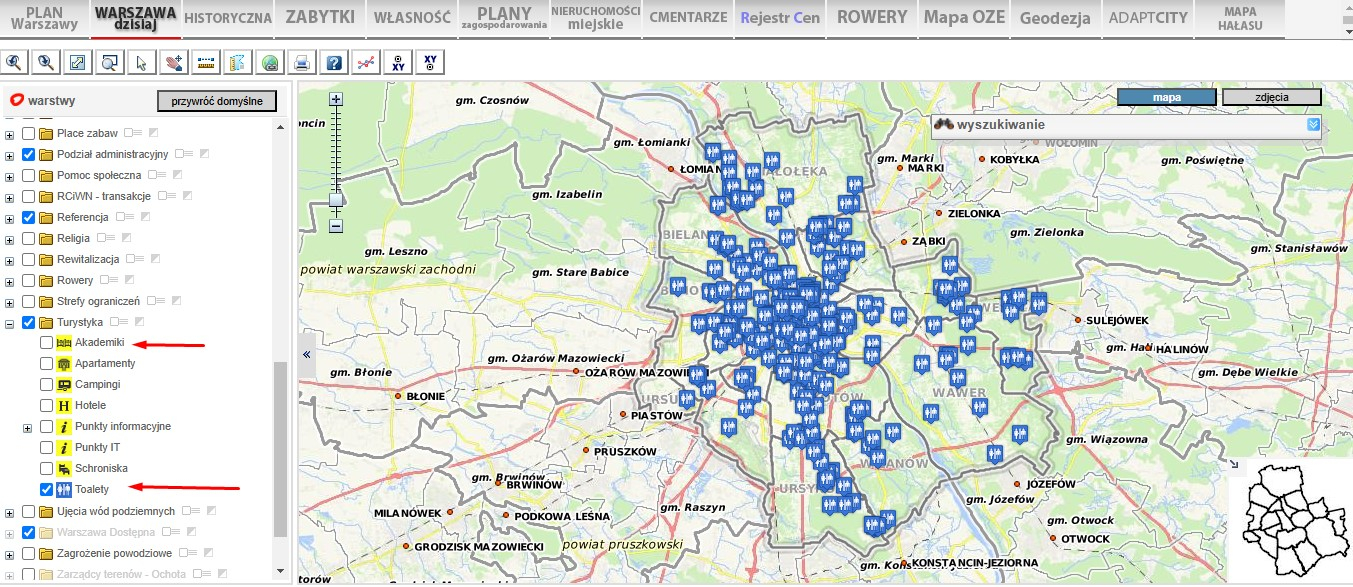This screenshot has height=587, width=1353.
Task: Click the print map icon
Action: click(301, 62)
